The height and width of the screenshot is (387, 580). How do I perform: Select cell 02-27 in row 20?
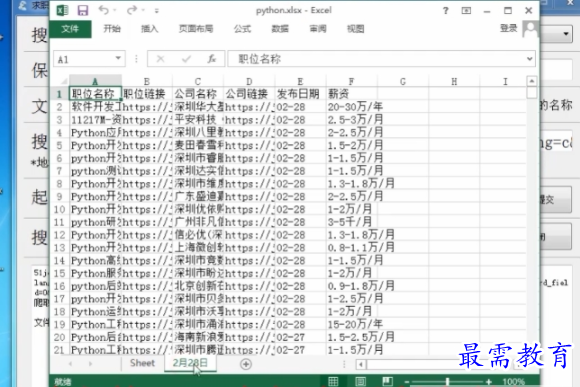300,337
